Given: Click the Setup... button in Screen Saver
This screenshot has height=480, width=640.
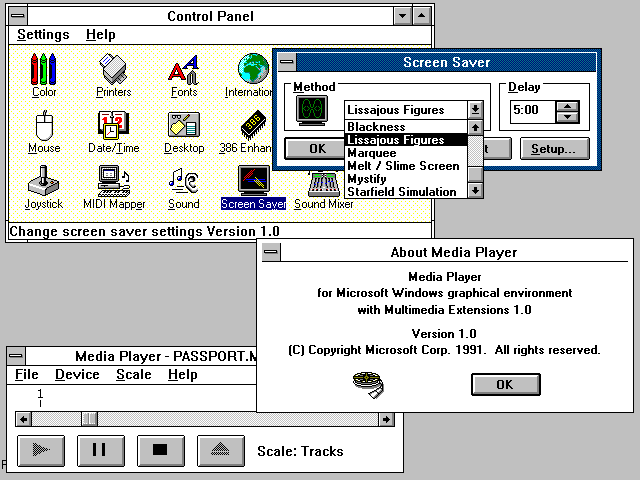Looking at the screenshot, I should tap(553, 149).
